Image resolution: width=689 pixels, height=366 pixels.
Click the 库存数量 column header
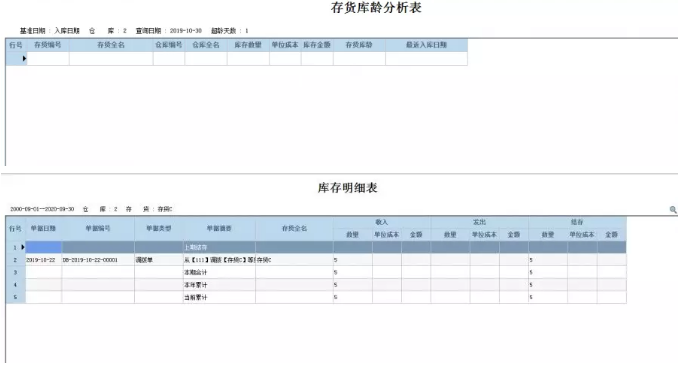[x=248, y=45]
